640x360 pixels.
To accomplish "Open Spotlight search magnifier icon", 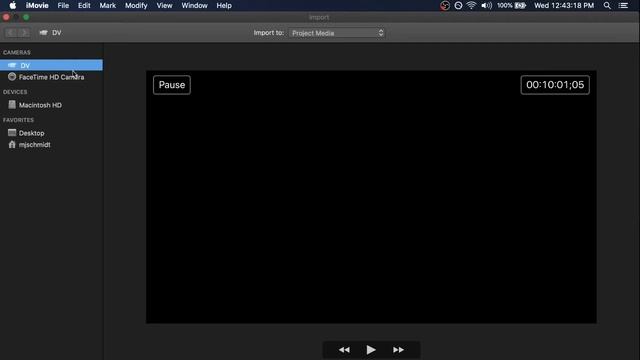I will coord(607,6).
